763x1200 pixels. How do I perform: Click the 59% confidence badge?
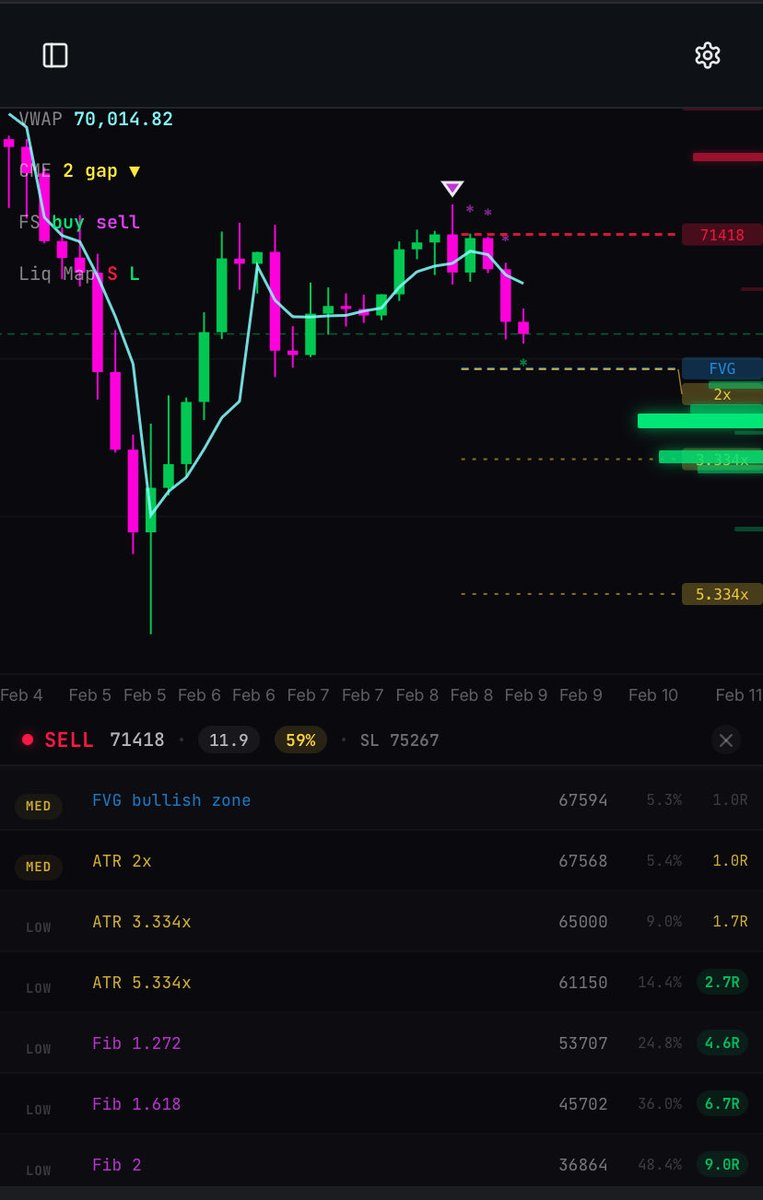(300, 740)
